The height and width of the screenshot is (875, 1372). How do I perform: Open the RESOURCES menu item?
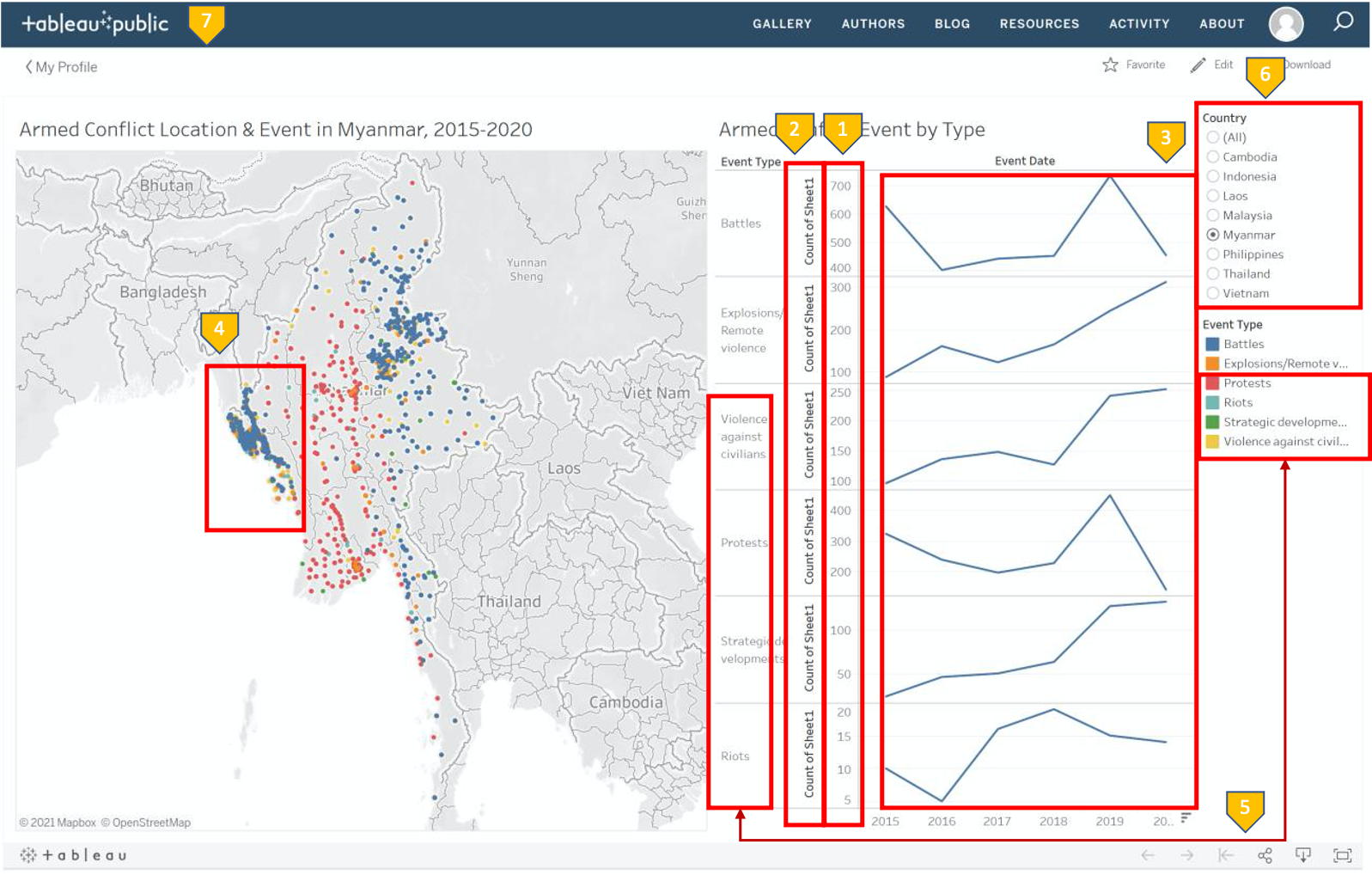(1039, 24)
